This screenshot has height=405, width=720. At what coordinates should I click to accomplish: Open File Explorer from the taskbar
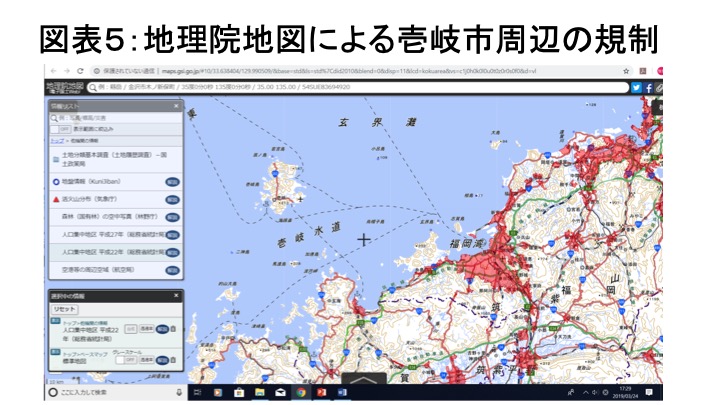pyautogui.click(x=259, y=393)
